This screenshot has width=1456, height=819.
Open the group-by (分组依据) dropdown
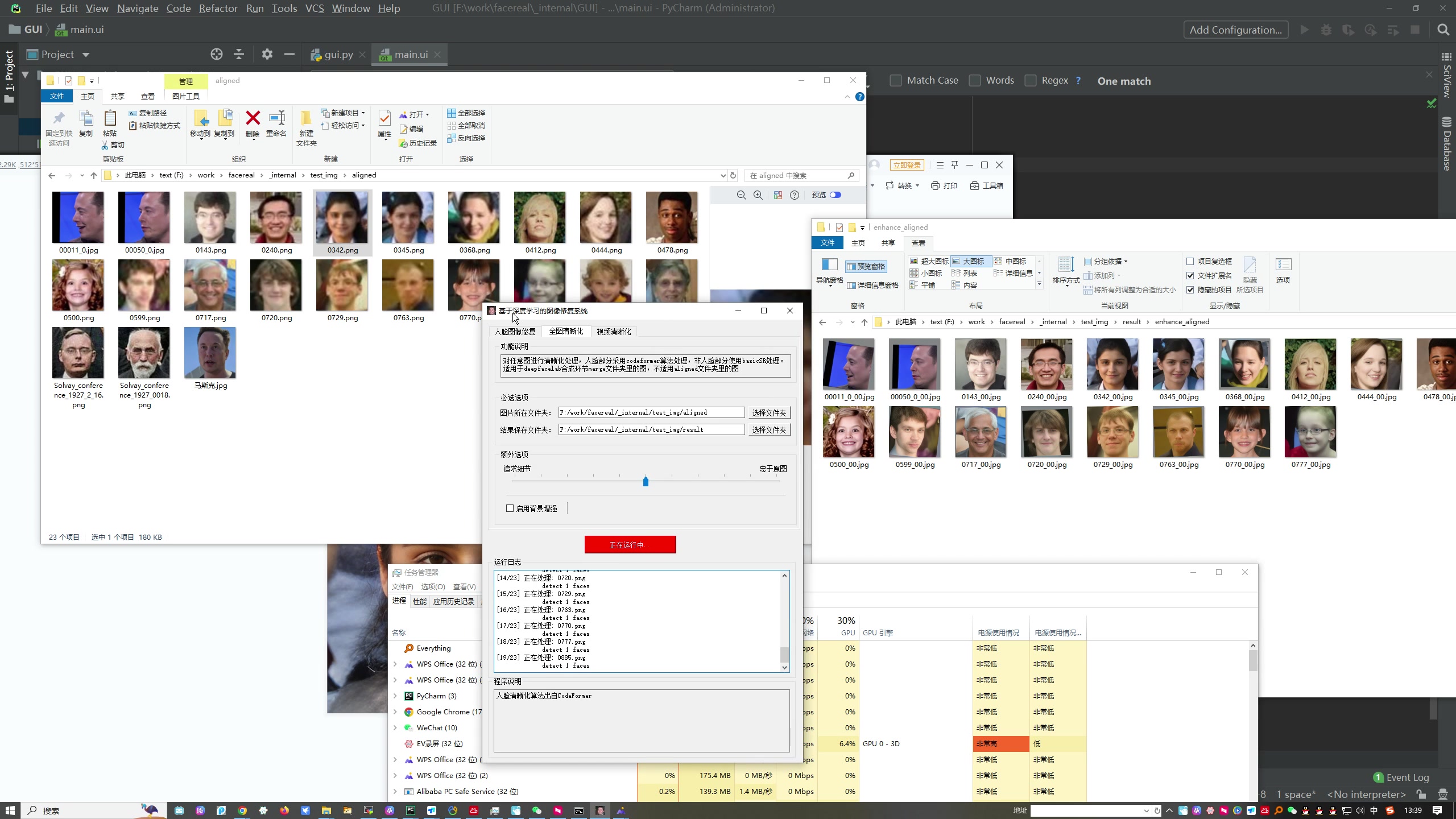point(1106,261)
